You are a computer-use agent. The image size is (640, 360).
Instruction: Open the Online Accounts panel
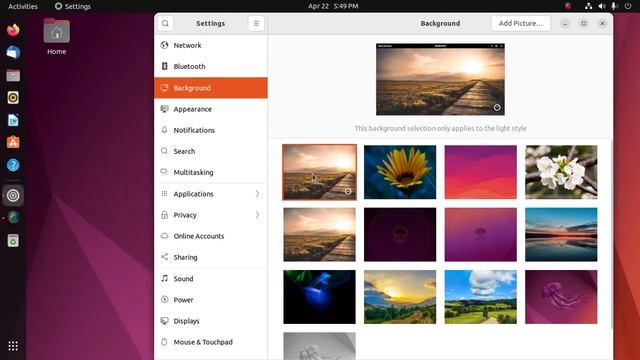point(211,236)
